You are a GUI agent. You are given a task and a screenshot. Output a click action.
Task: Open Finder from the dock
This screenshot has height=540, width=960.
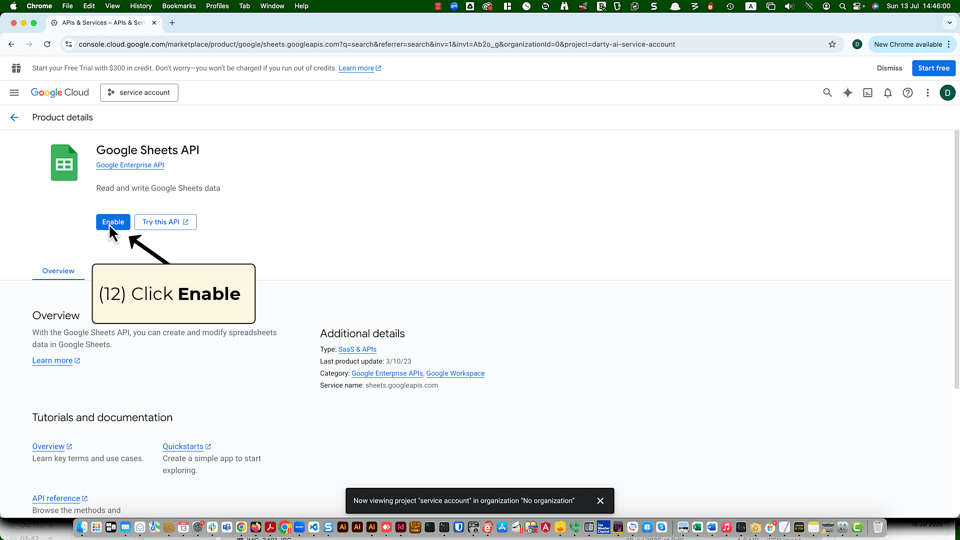tap(81, 527)
